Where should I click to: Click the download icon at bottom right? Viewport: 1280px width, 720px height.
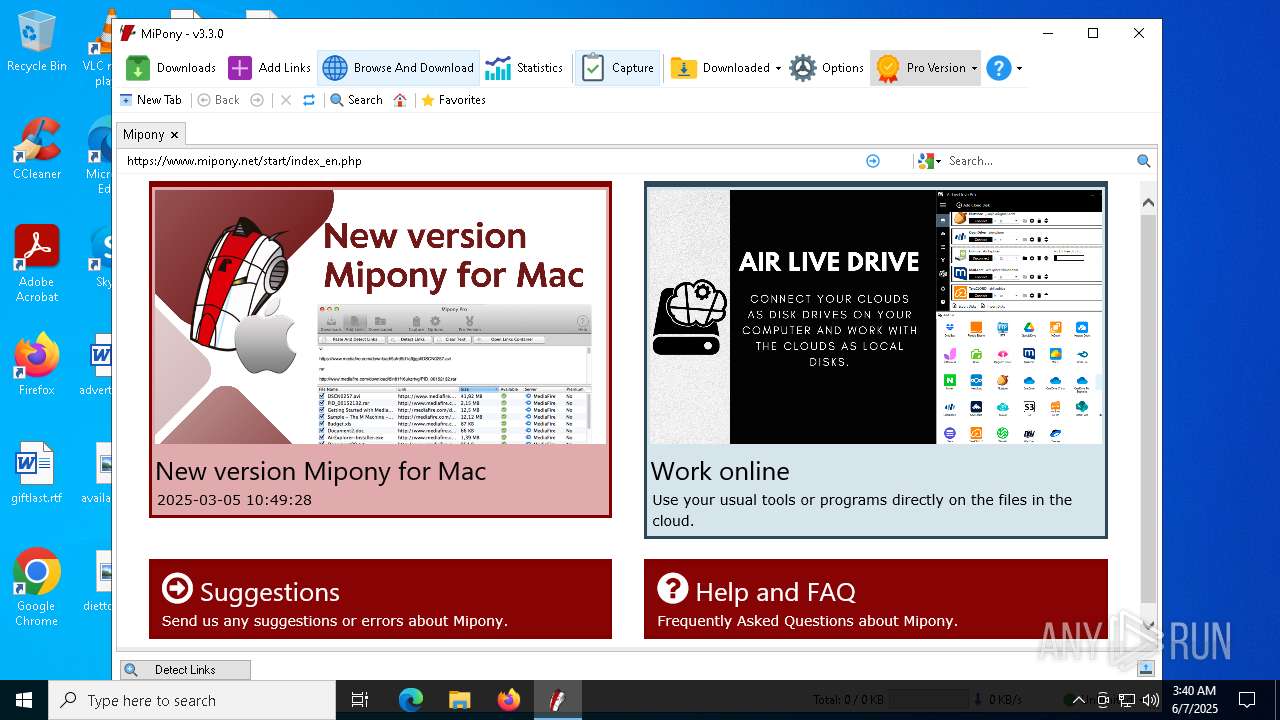tap(1146, 668)
